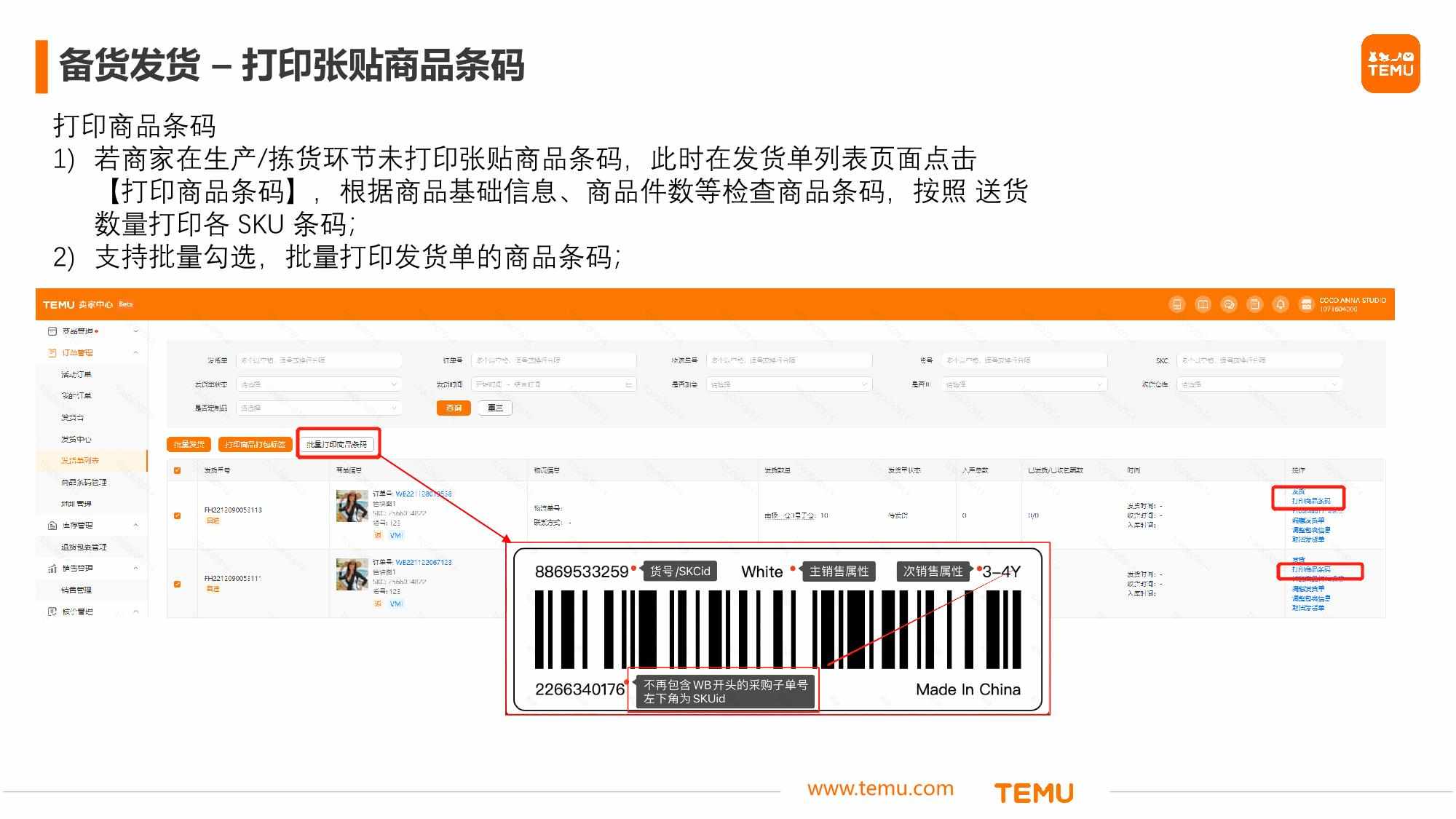Uncheck the row FH2212090053111 checkbox
Viewport: 1456px width, 819px height.
click(x=178, y=584)
